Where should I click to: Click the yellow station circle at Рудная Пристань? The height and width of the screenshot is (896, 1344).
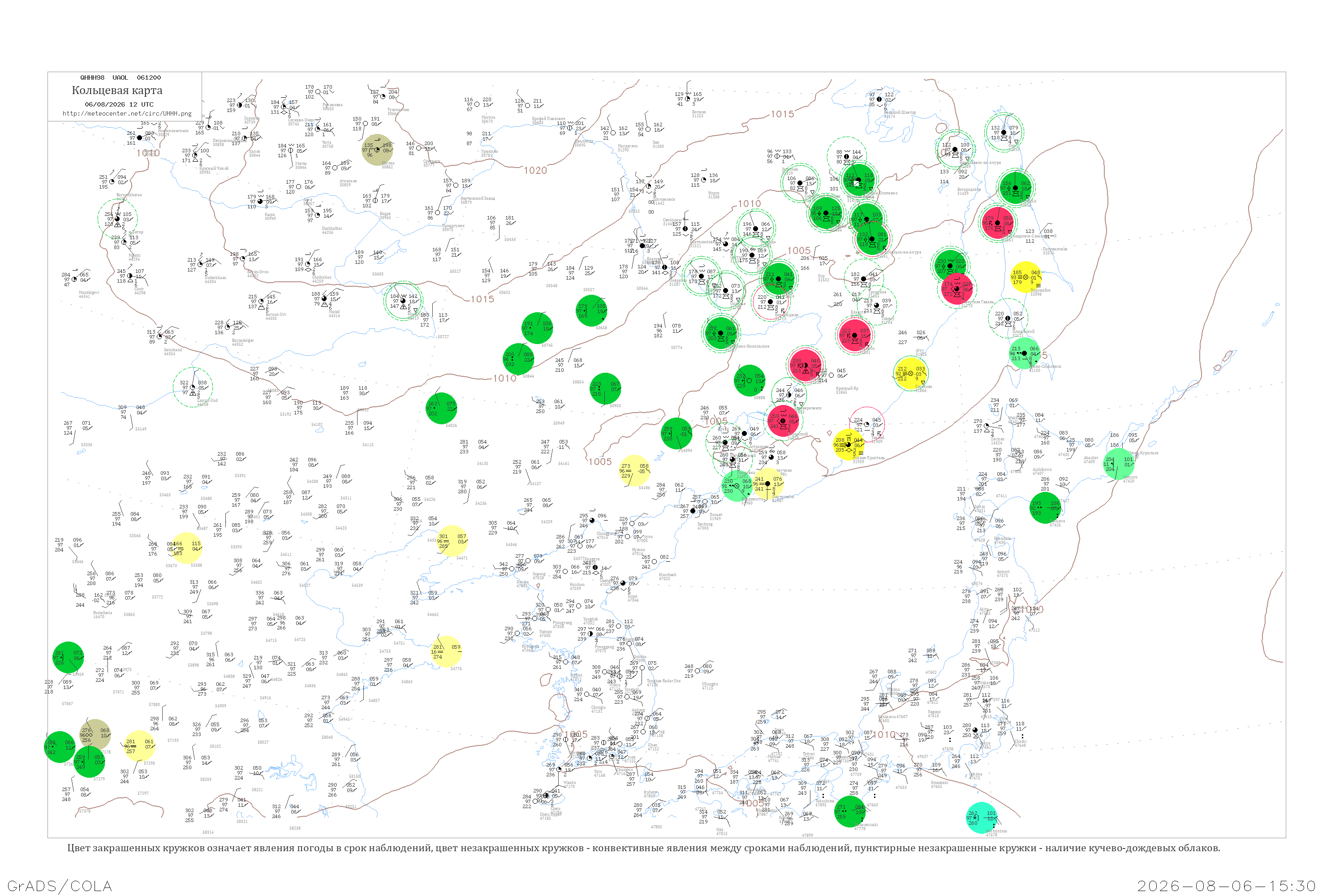(x=849, y=444)
